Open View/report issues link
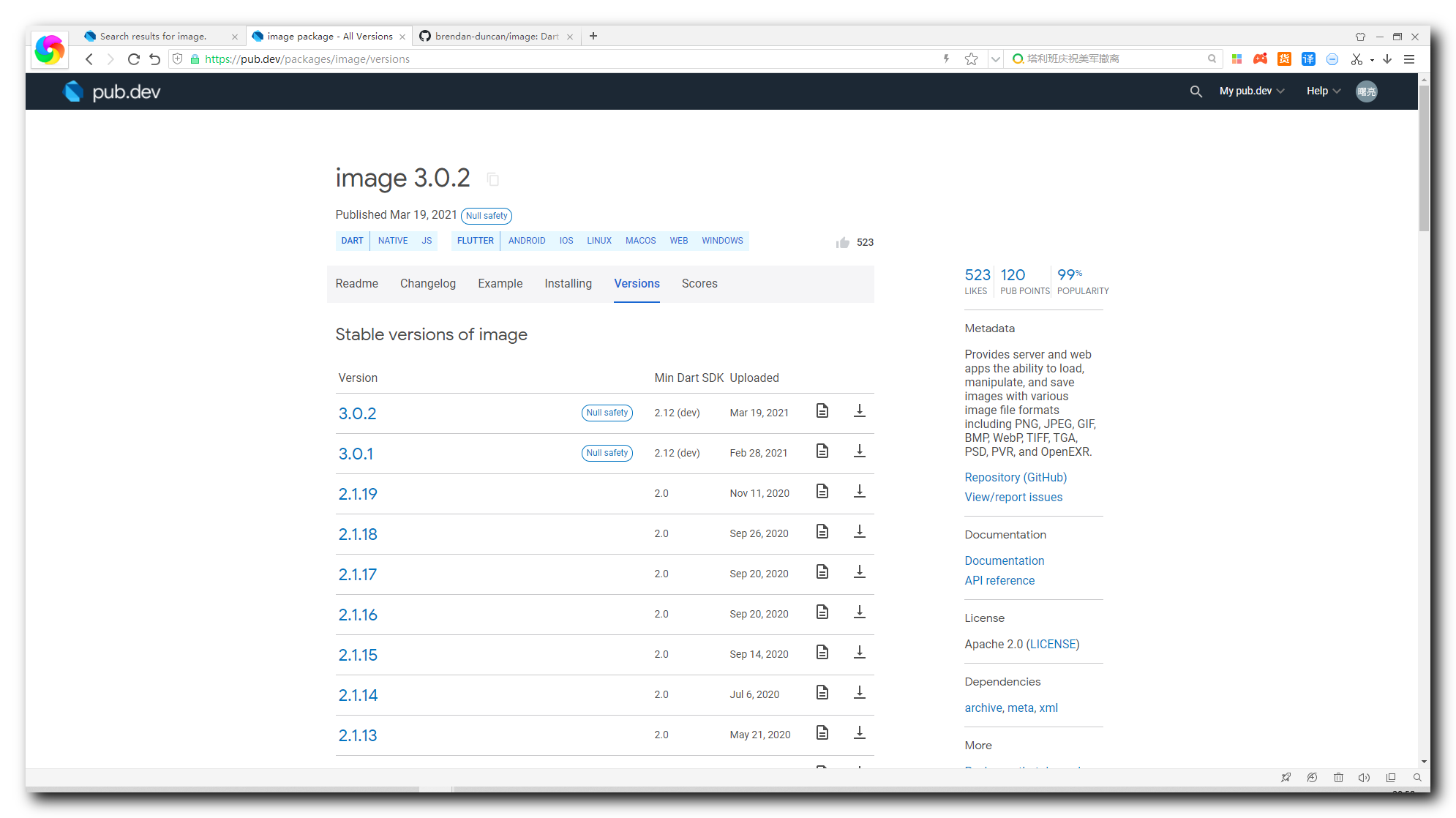This screenshot has width=1456, height=818. click(x=1013, y=497)
